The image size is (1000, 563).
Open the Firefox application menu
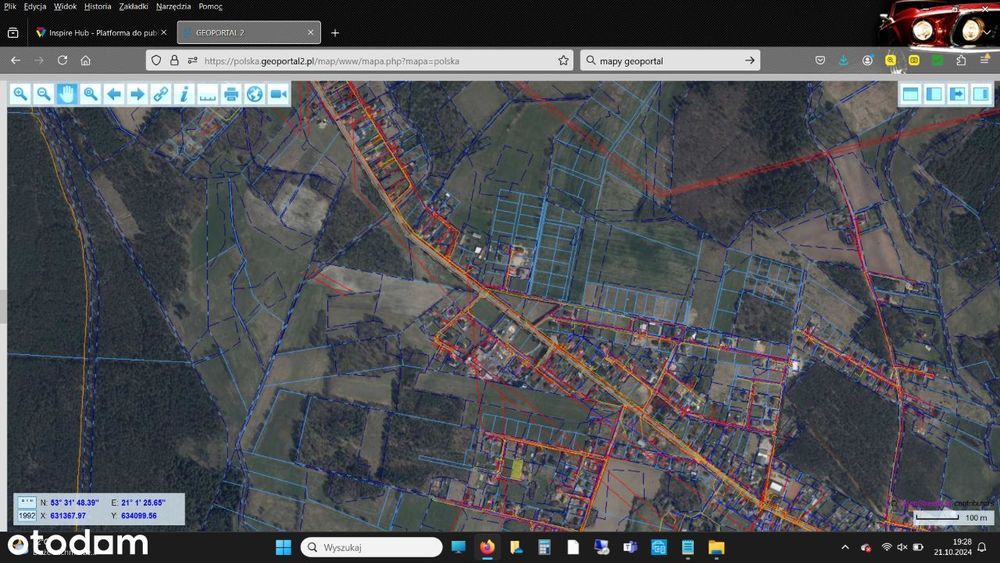tap(985, 61)
